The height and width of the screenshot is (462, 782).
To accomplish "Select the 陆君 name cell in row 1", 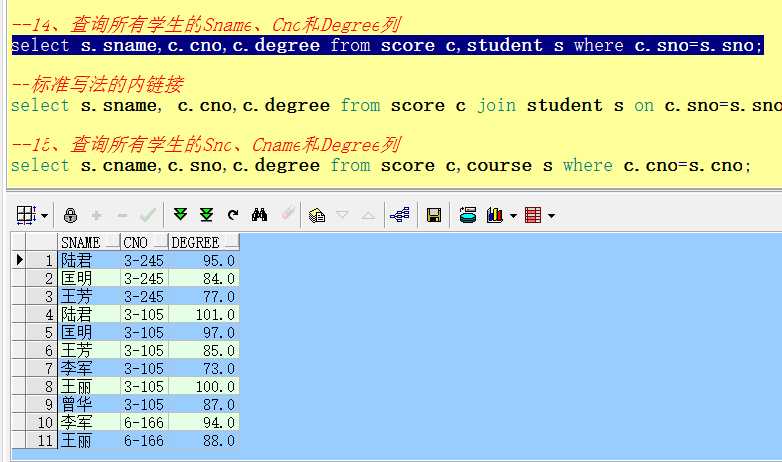I will pyautogui.click(x=89, y=260).
